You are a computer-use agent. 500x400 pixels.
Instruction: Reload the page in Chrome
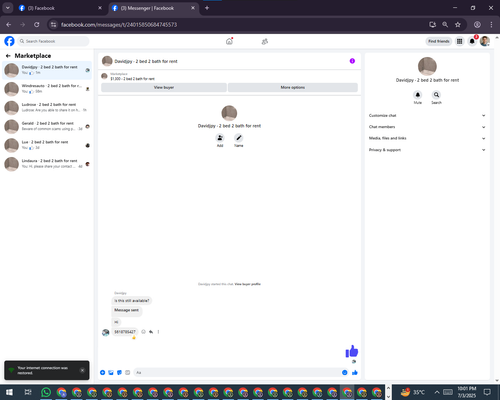[37, 24]
